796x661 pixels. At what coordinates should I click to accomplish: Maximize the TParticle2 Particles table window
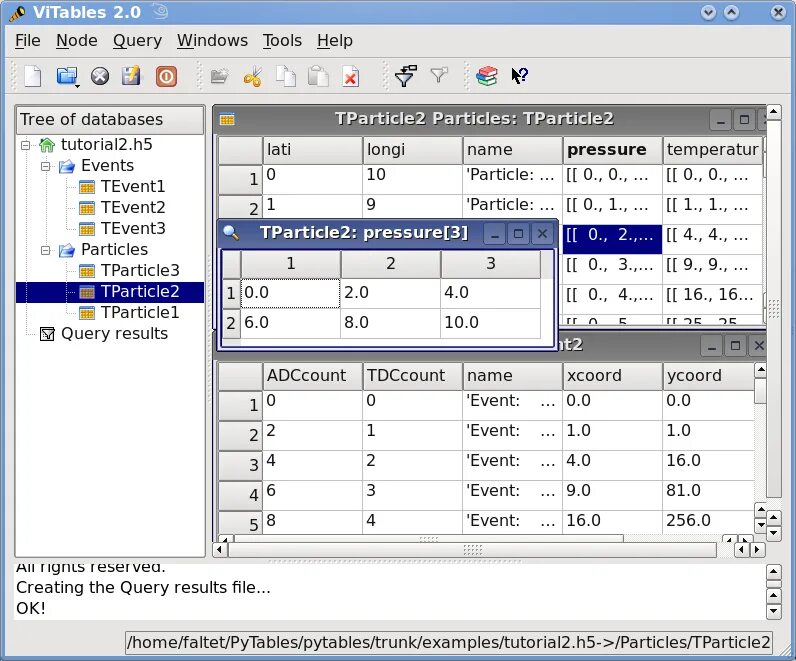click(x=744, y=120)
